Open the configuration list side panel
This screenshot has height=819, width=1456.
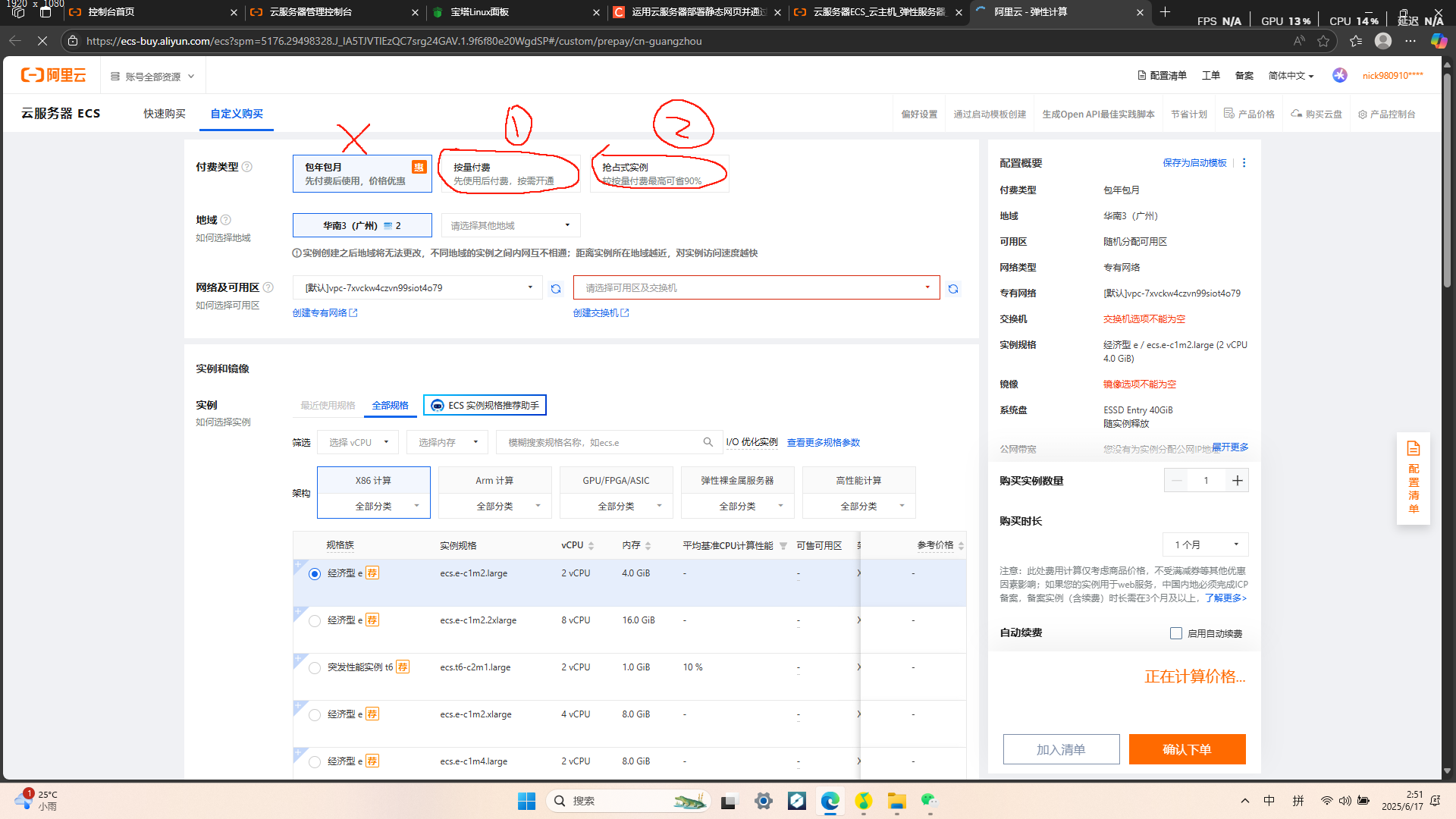pos(1413,479)
